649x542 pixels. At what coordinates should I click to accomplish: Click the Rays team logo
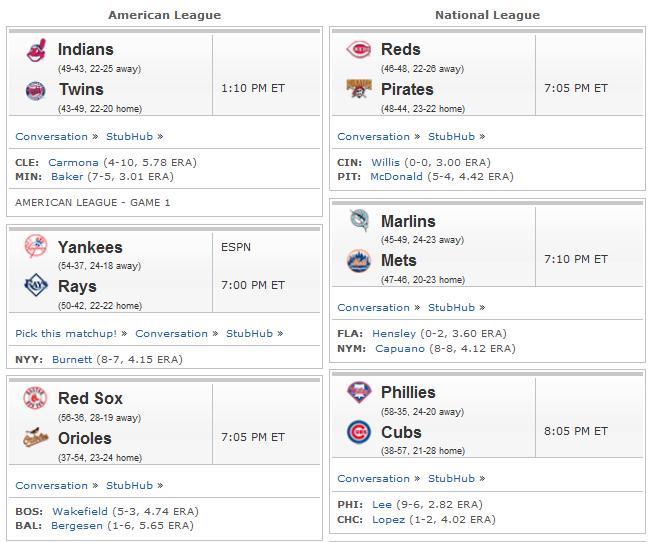coord(36,285)
